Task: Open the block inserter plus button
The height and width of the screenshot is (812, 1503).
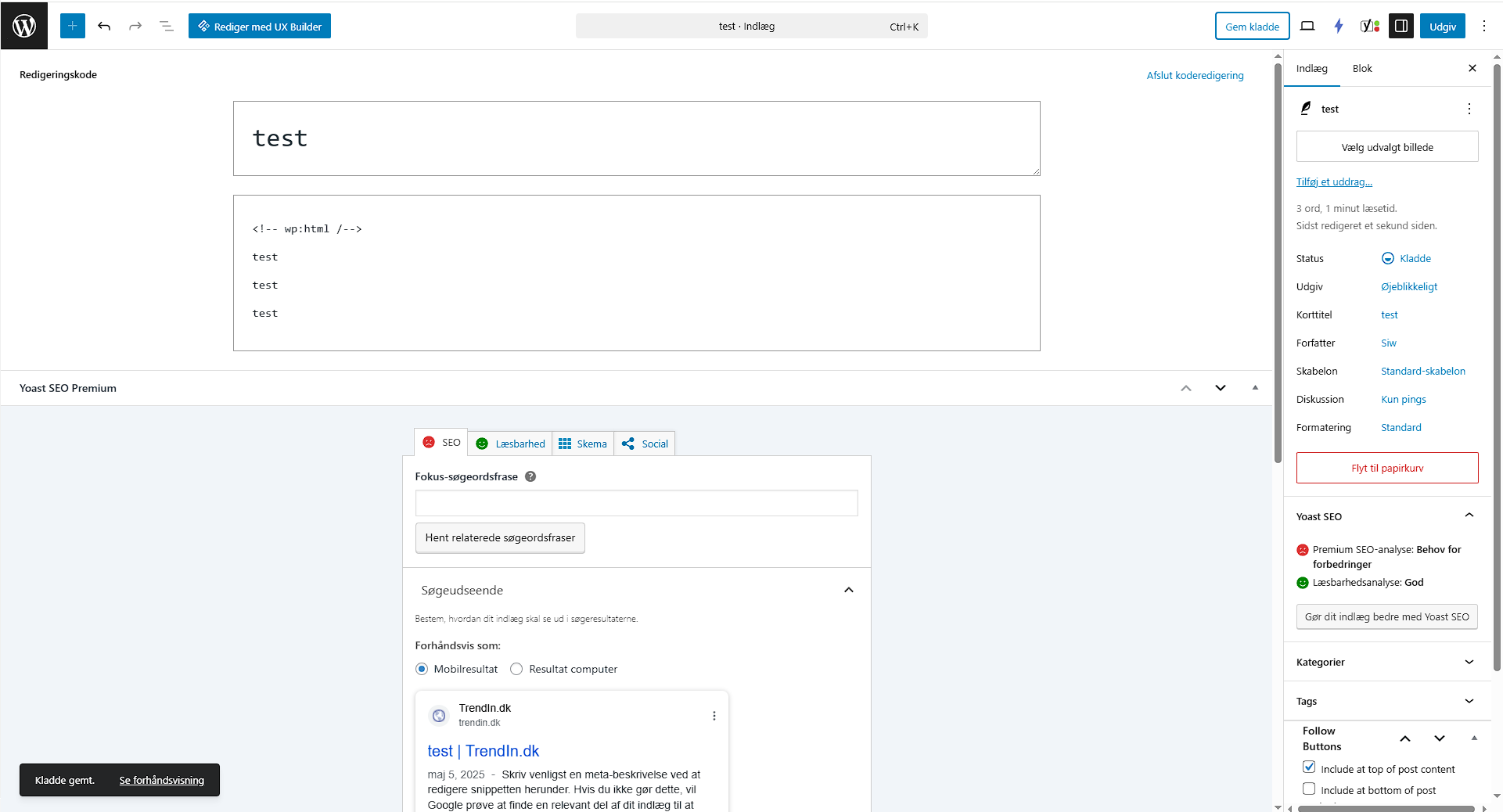Action: (73, 26)
